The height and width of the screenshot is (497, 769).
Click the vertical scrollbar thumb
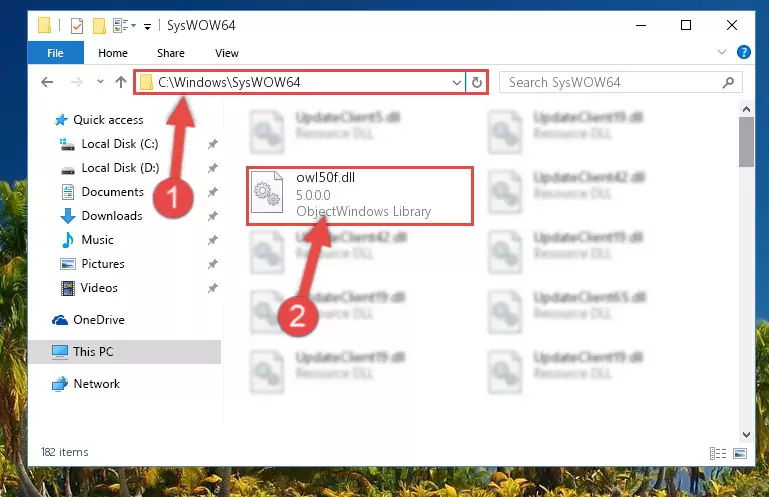click(746, 142)
